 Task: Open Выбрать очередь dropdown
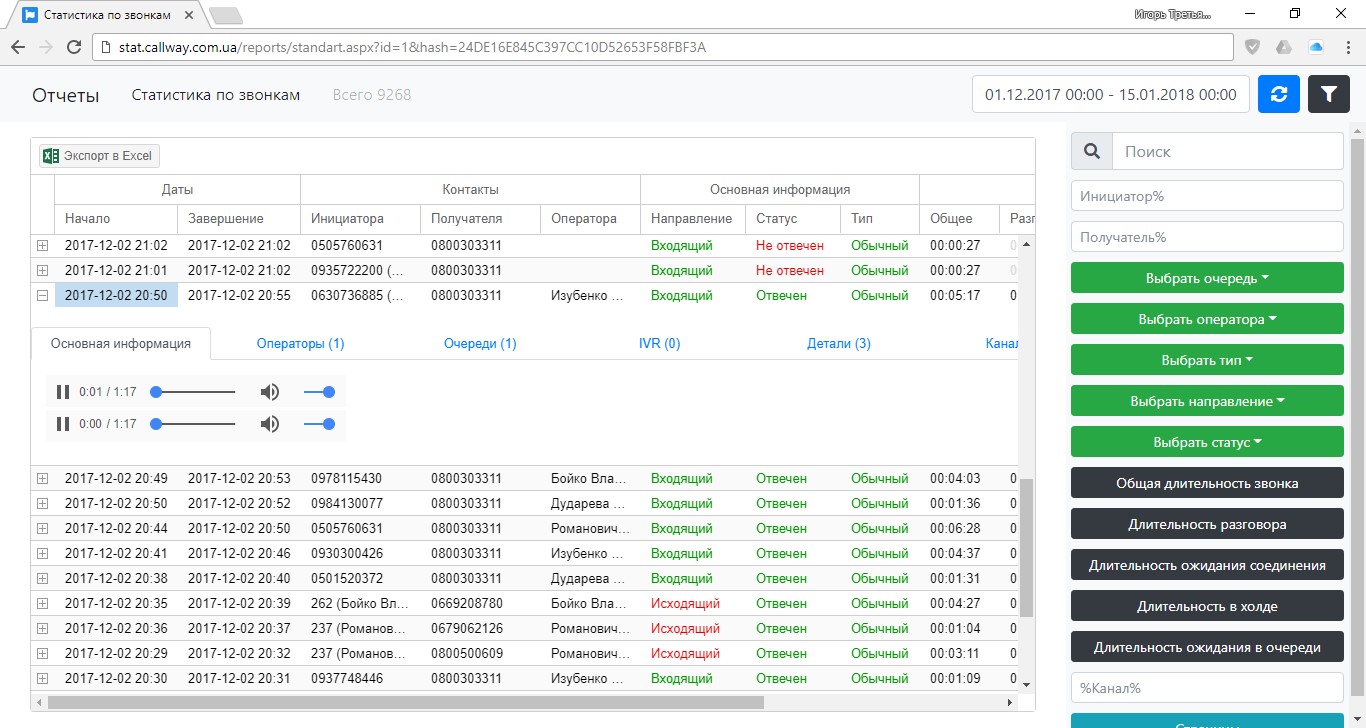coord(1207,278)
